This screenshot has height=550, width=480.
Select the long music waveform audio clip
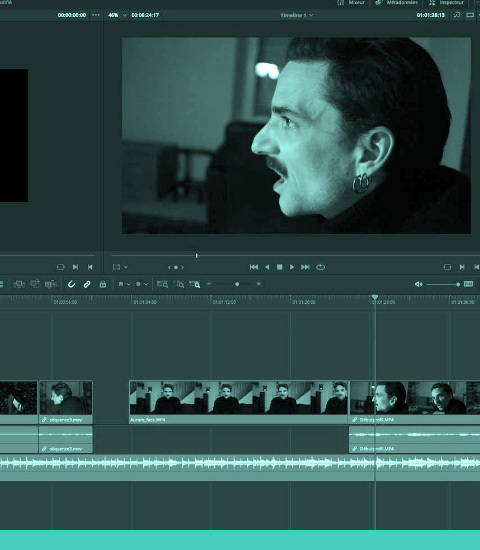240,468
